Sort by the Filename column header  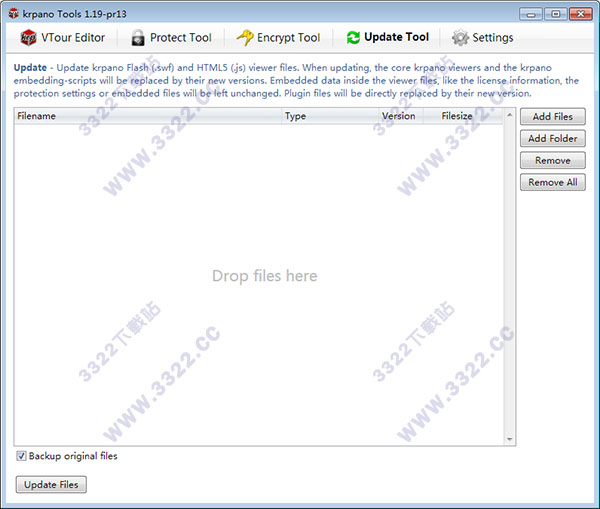coord(148,116)
